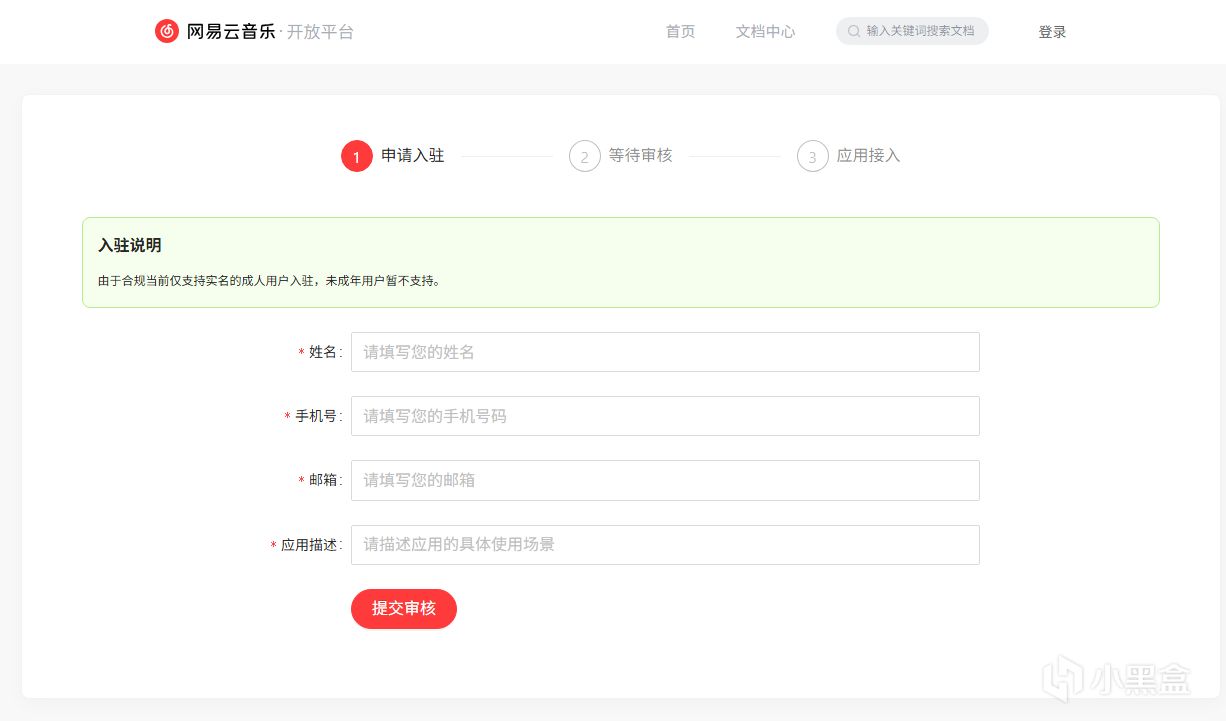This screenshot has height=721, width=1226.
Task: Click the 手机号 input field
Action: point(665,416)
